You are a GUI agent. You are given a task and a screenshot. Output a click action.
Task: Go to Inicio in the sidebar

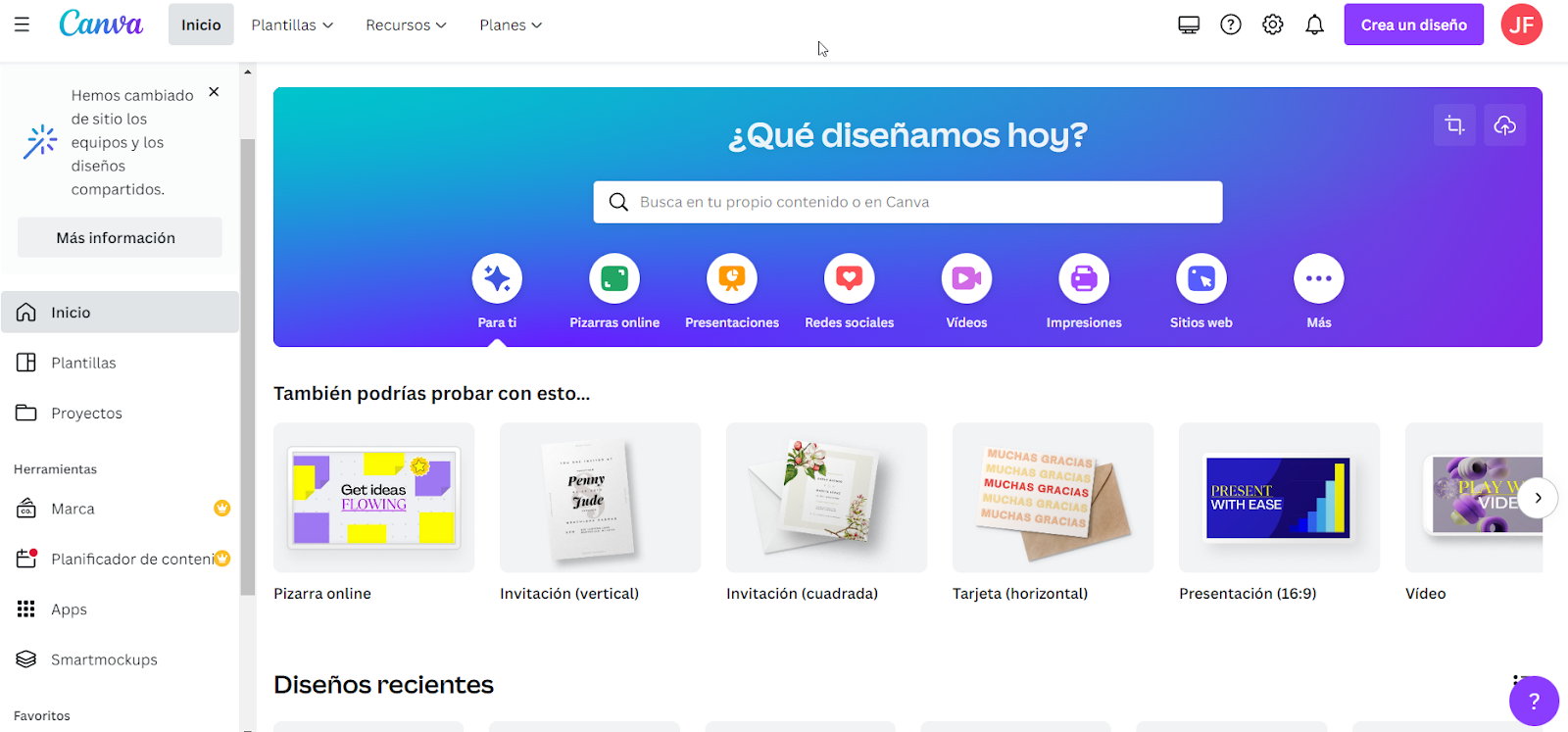tap(120, 312)
